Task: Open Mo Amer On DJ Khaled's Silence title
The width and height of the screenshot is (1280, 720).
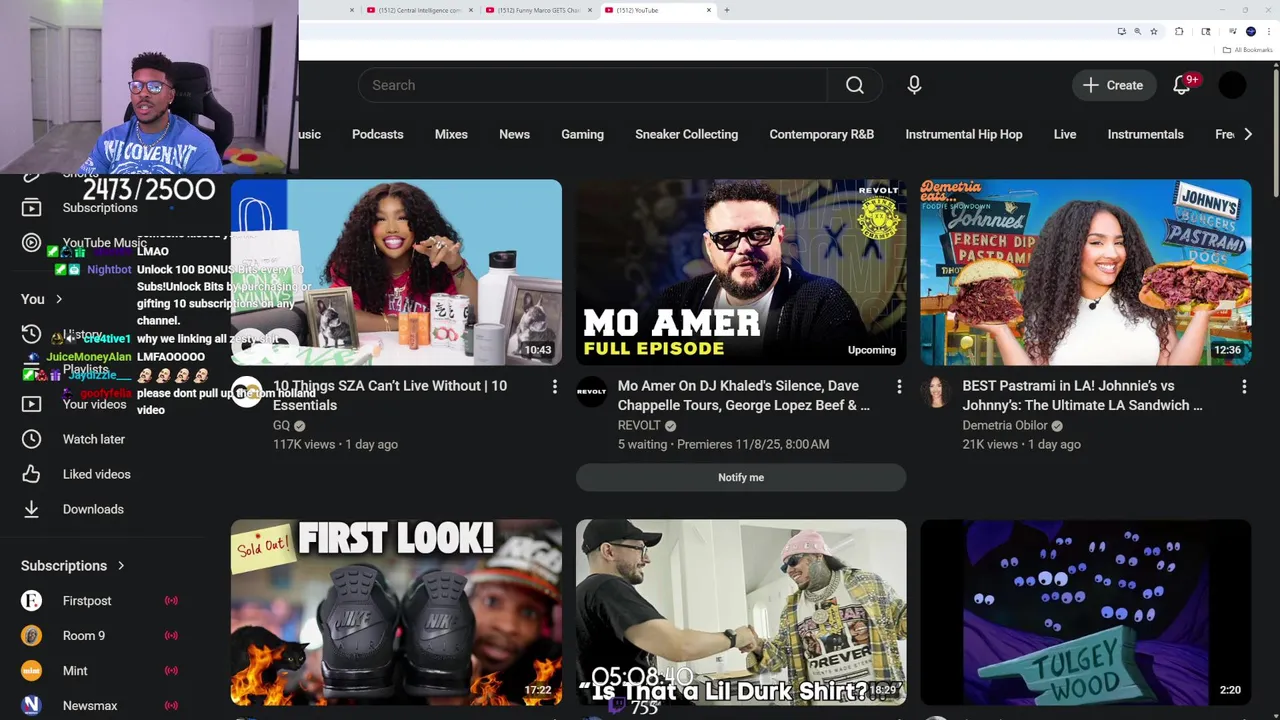Action: pyautogui.click(x=743, y=395)
